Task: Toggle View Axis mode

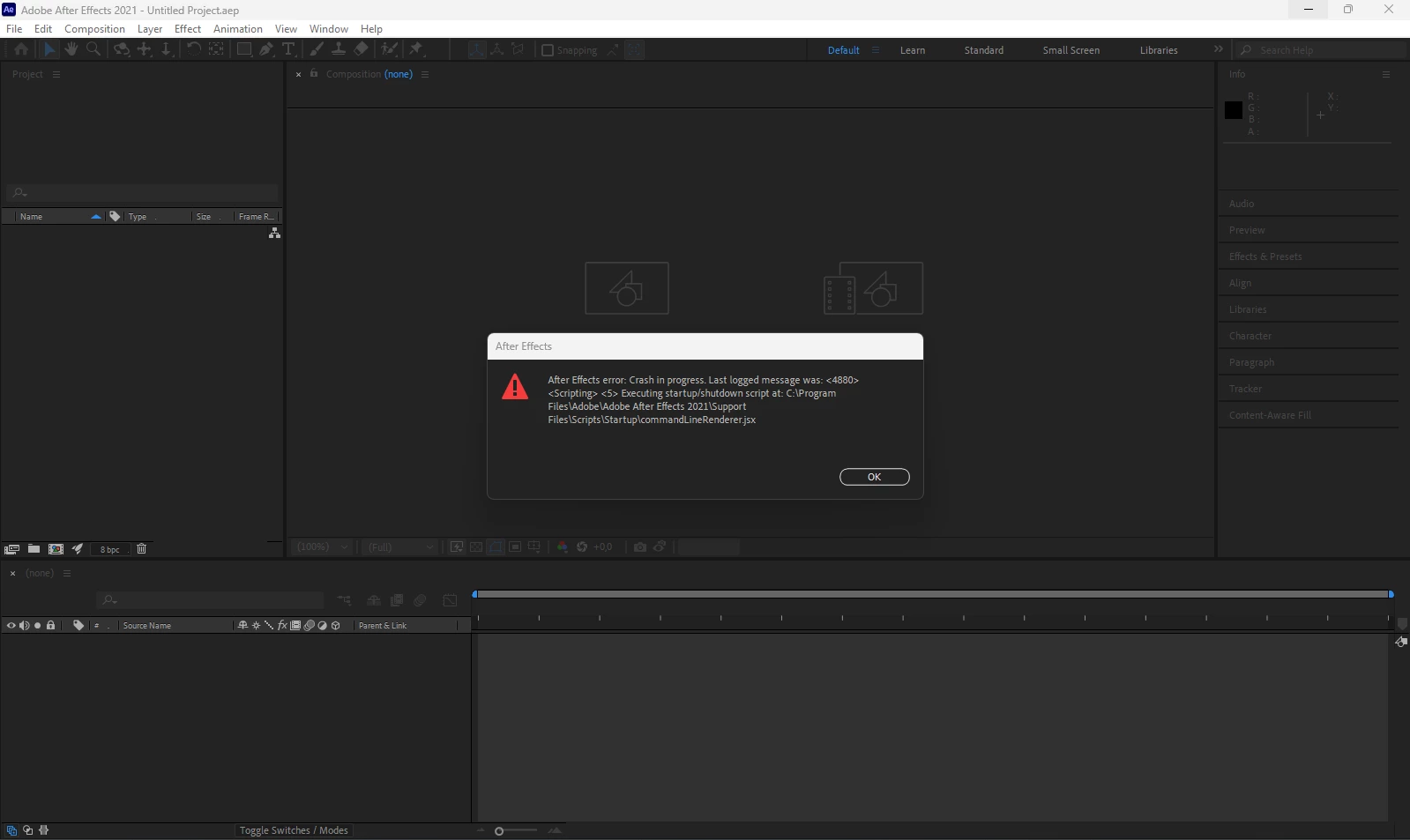Action: tap(518, 50)
